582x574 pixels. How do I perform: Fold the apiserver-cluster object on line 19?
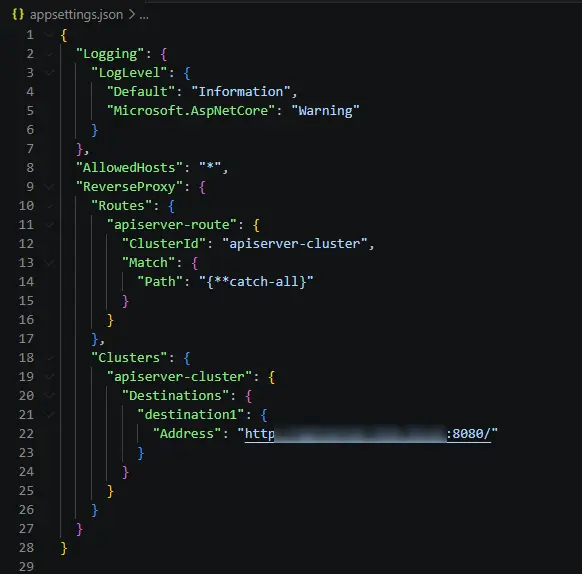point(49,377)
